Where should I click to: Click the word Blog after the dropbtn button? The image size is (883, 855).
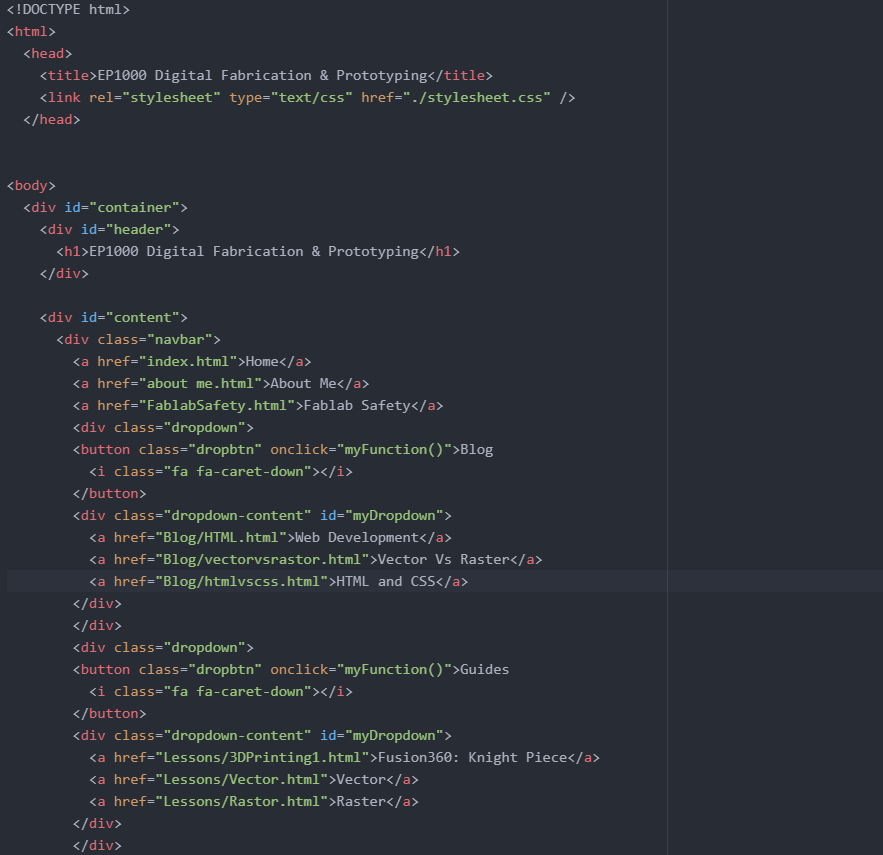click(476, 449)
